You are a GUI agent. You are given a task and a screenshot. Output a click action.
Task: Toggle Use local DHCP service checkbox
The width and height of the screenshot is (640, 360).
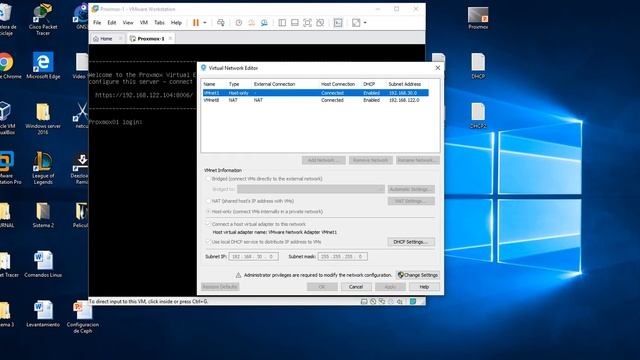[x=208, y=242]
